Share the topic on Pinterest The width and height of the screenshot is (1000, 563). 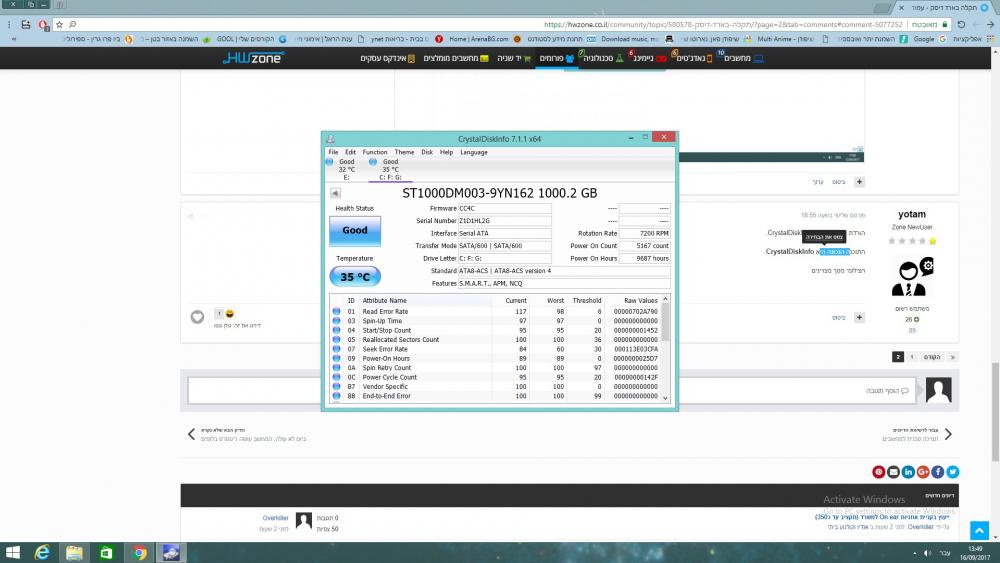tap(879, 472)
